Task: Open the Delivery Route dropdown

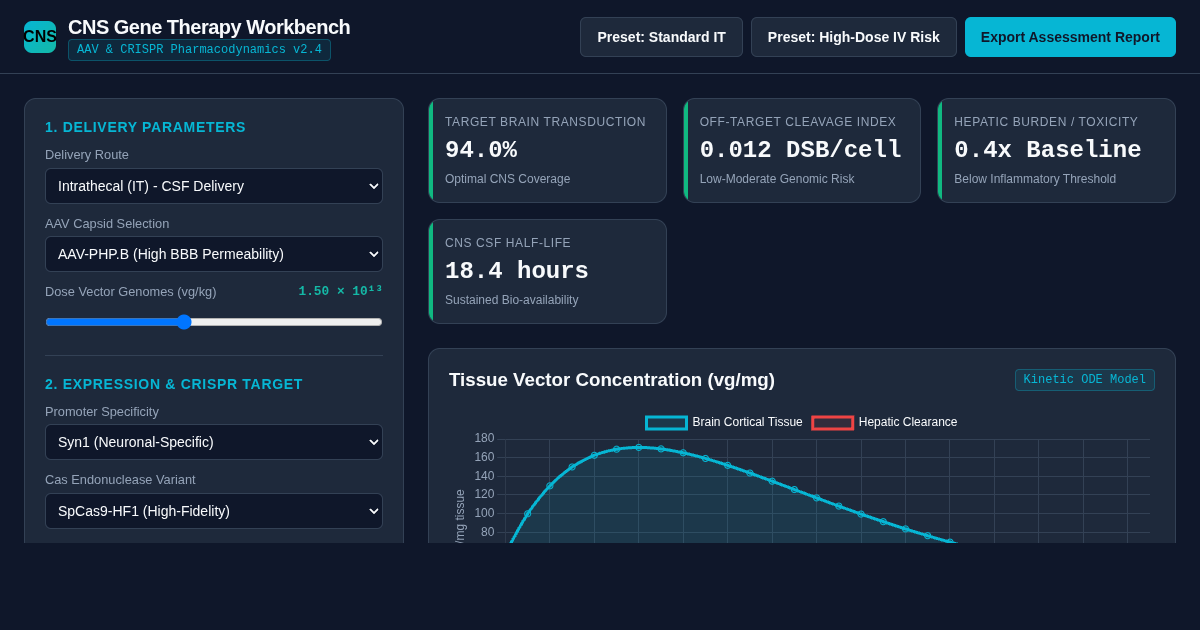Action: (214, 186)
